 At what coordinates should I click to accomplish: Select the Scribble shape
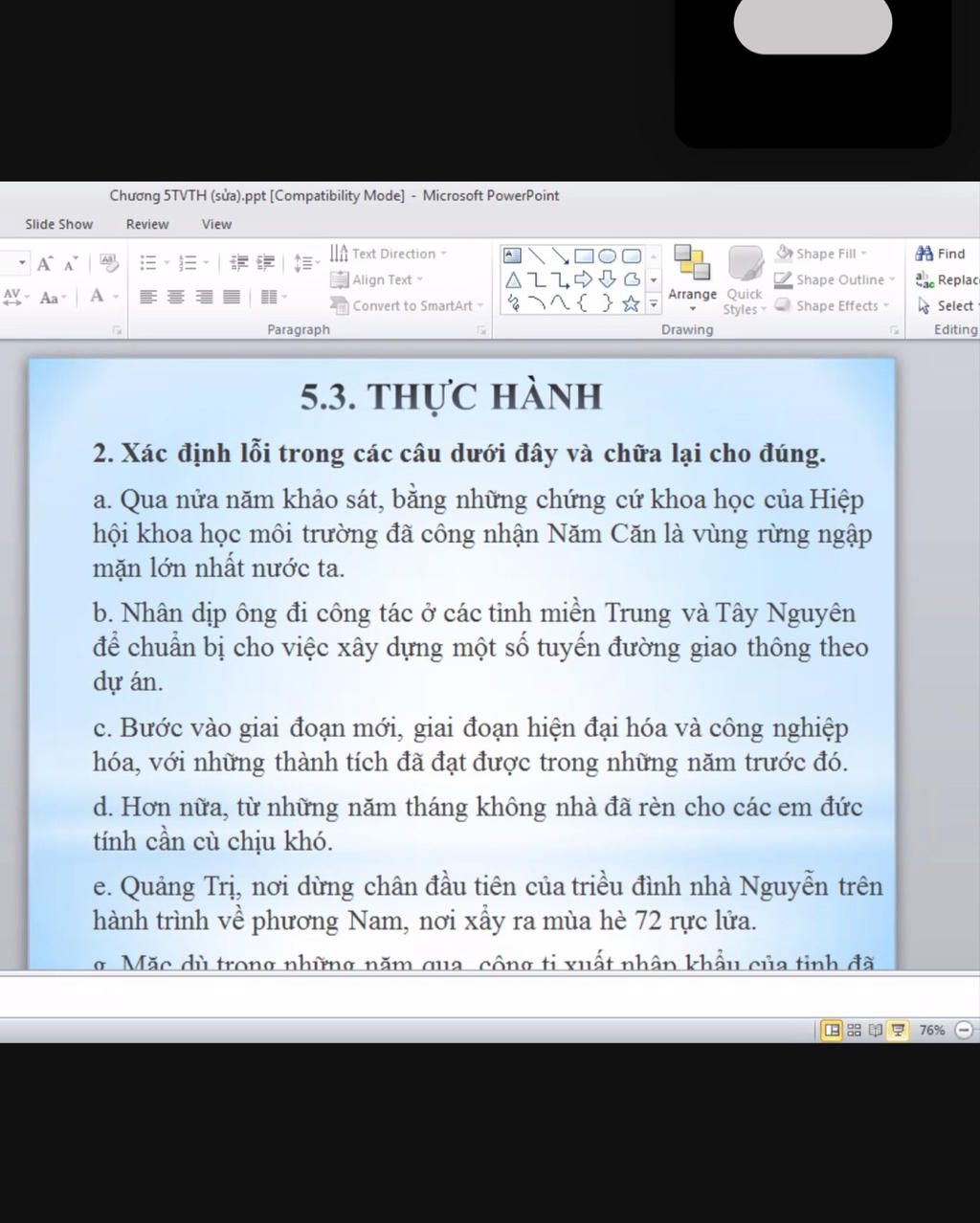[x=513, y=303]
